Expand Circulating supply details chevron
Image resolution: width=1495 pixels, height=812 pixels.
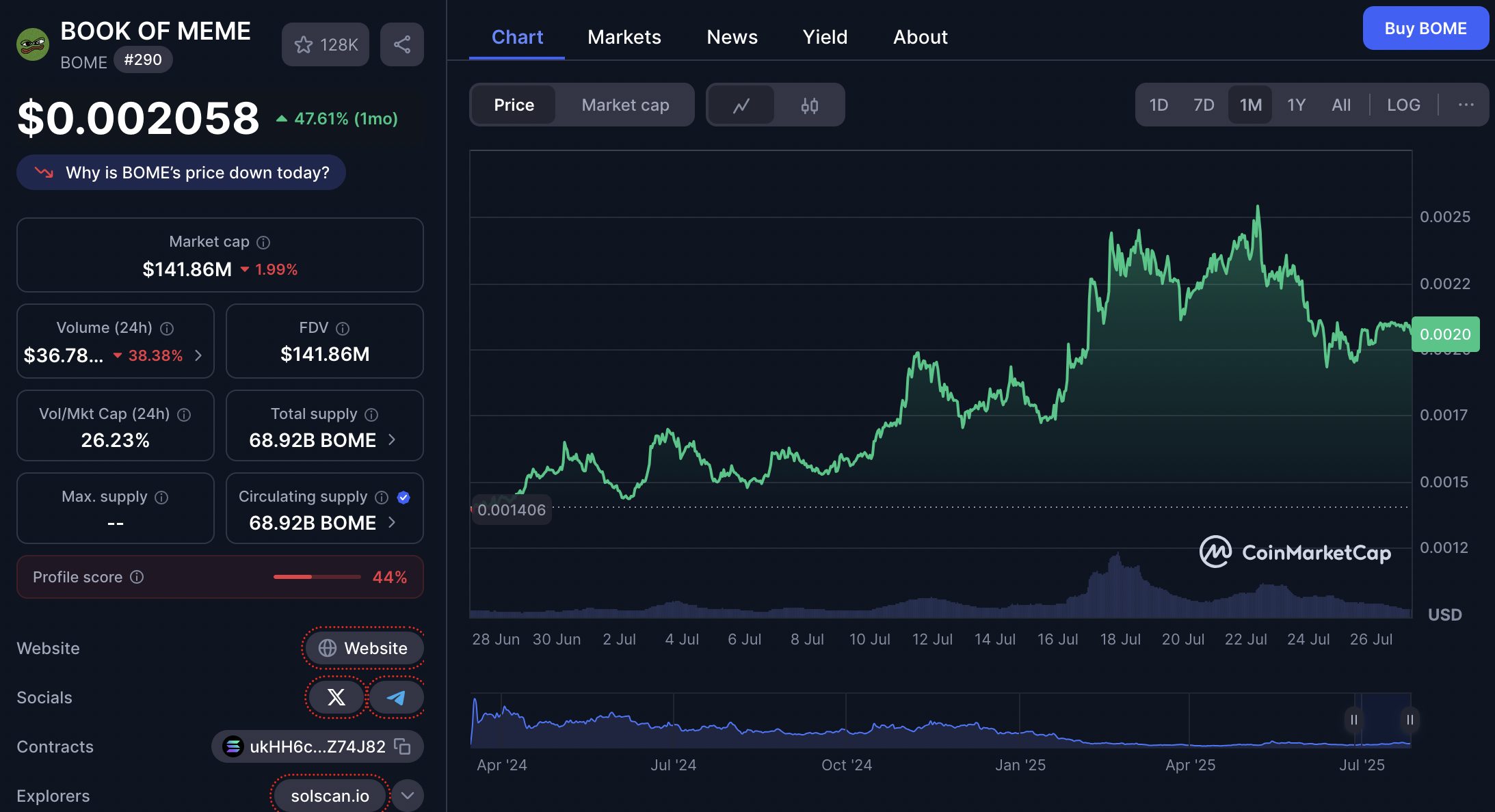tap(392, 522)
